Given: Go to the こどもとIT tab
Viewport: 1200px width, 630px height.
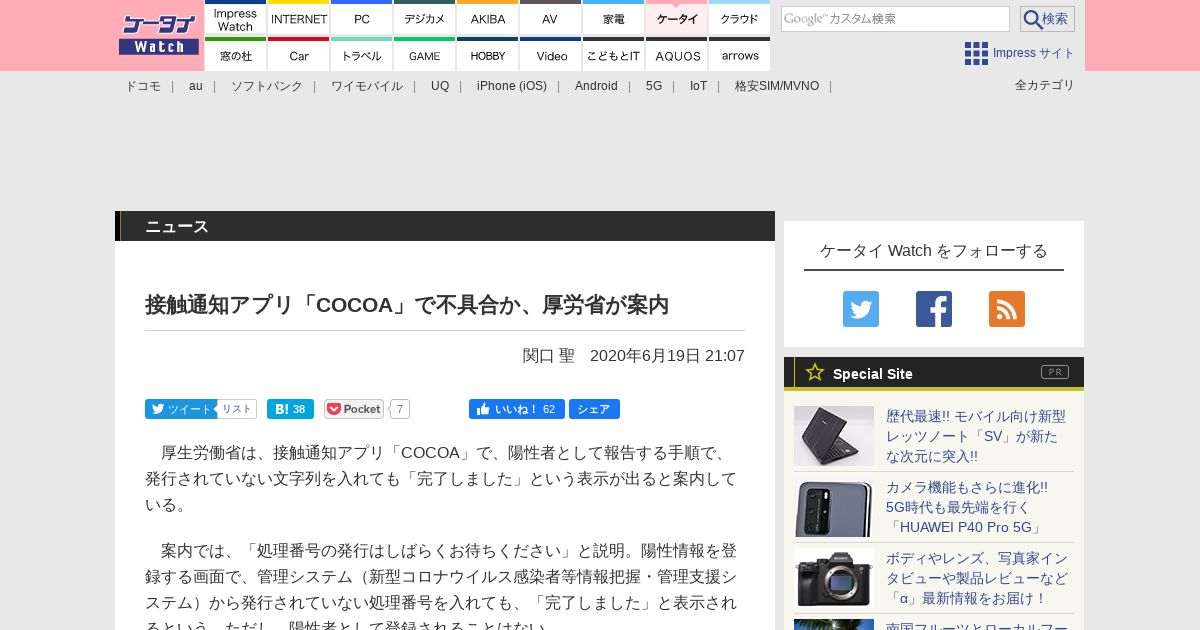Looking at the screenshot, I should 613,55.
